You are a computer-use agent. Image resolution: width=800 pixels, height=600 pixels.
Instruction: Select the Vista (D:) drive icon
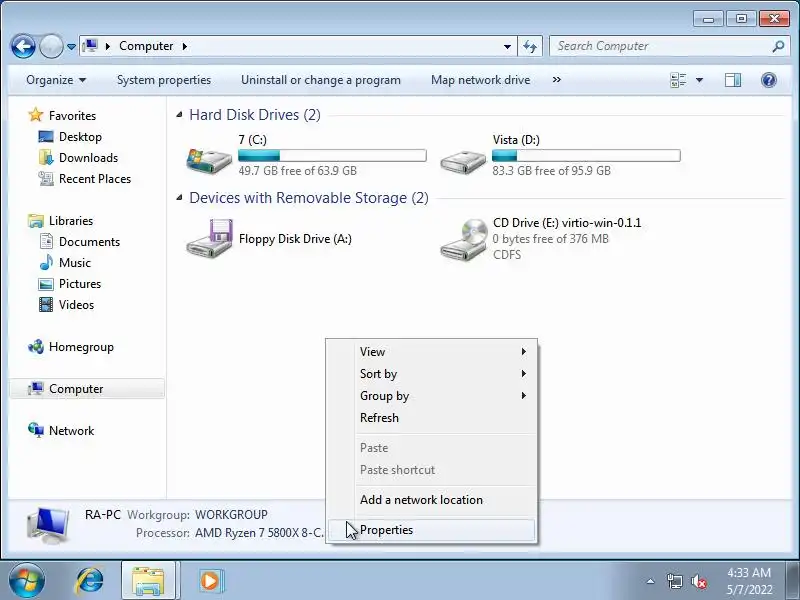coord(463,161)
